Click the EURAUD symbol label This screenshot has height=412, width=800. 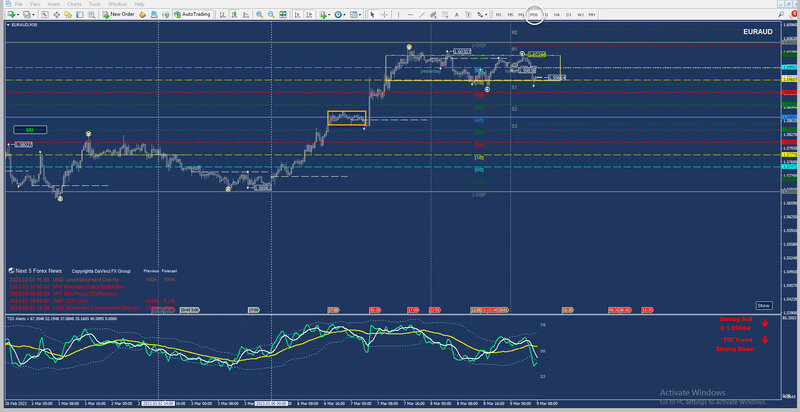coord(758,32)
